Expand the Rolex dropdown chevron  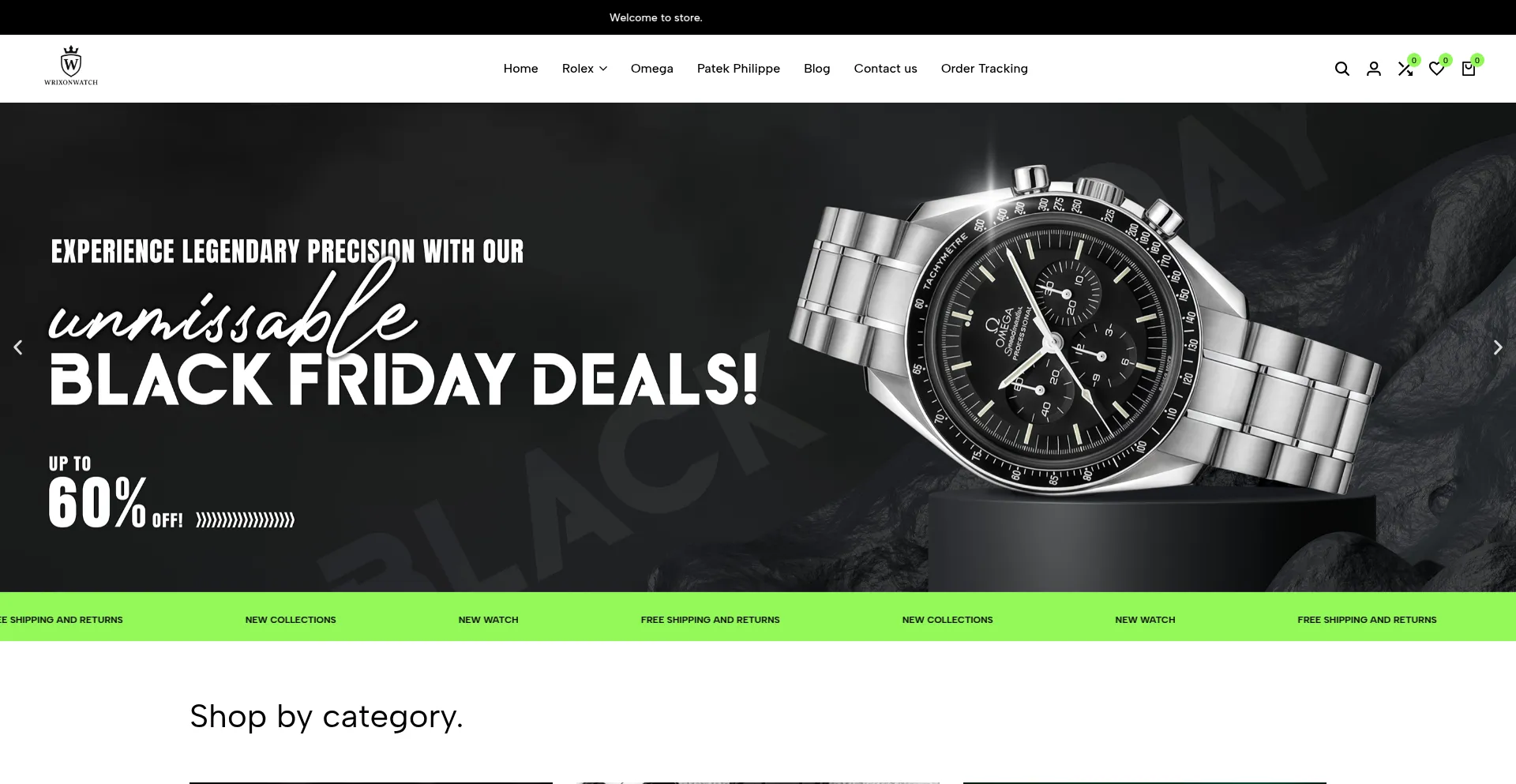[x=603, y=69]
